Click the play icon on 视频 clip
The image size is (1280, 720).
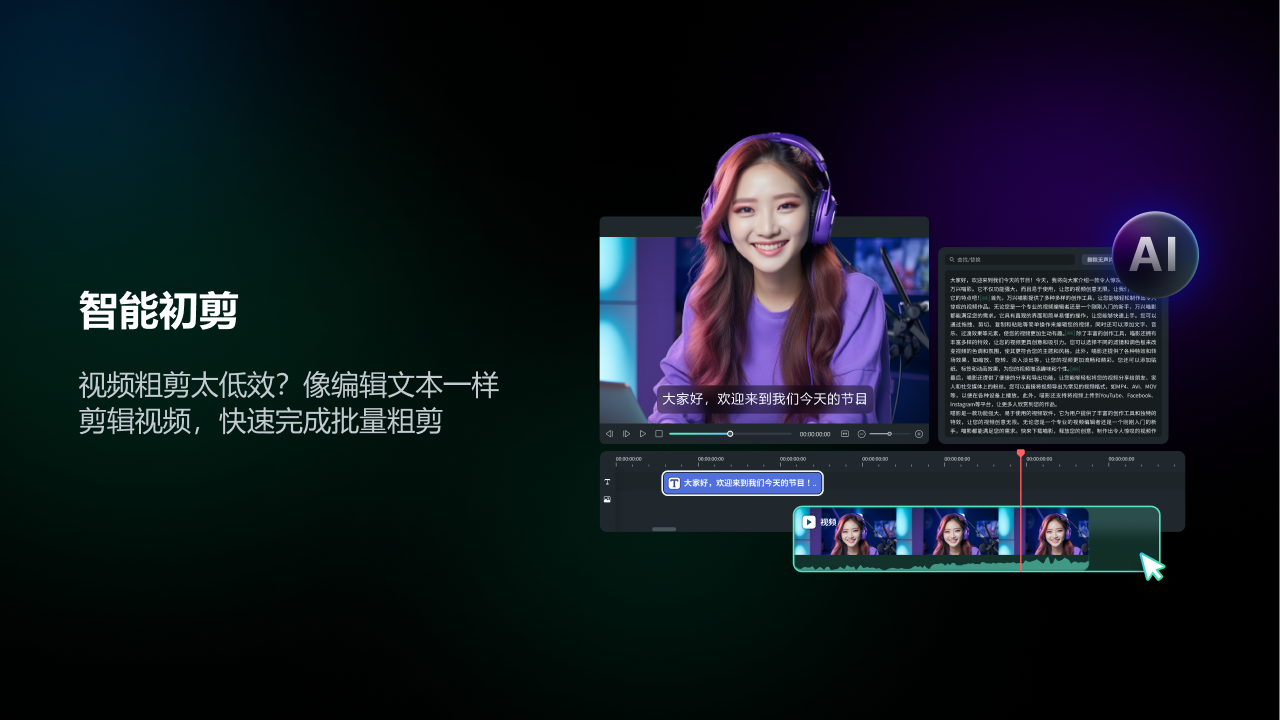click(809, 522)
